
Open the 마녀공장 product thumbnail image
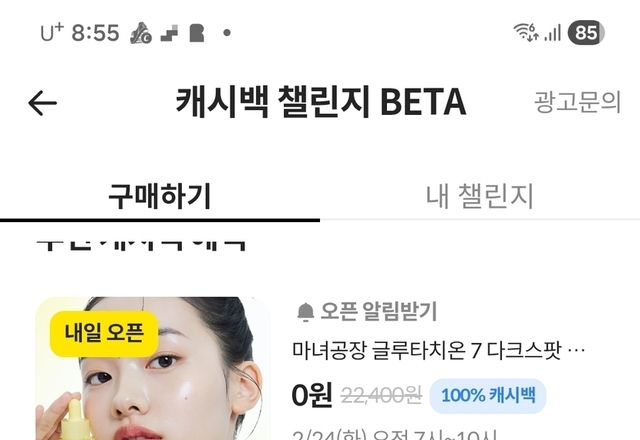point(153,368)
